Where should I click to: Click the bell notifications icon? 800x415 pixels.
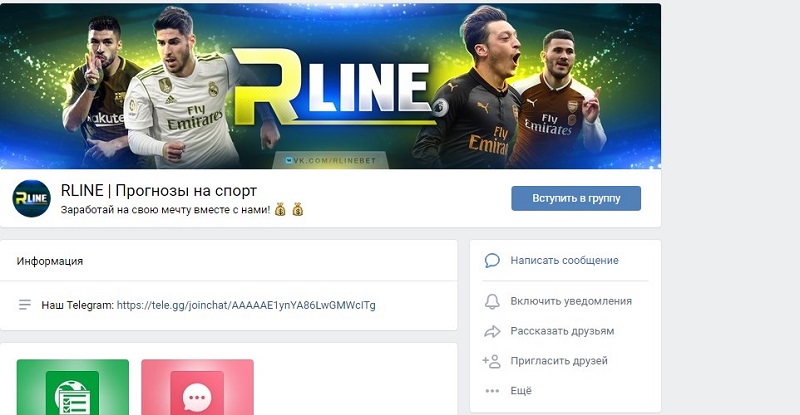click(492, 301)
